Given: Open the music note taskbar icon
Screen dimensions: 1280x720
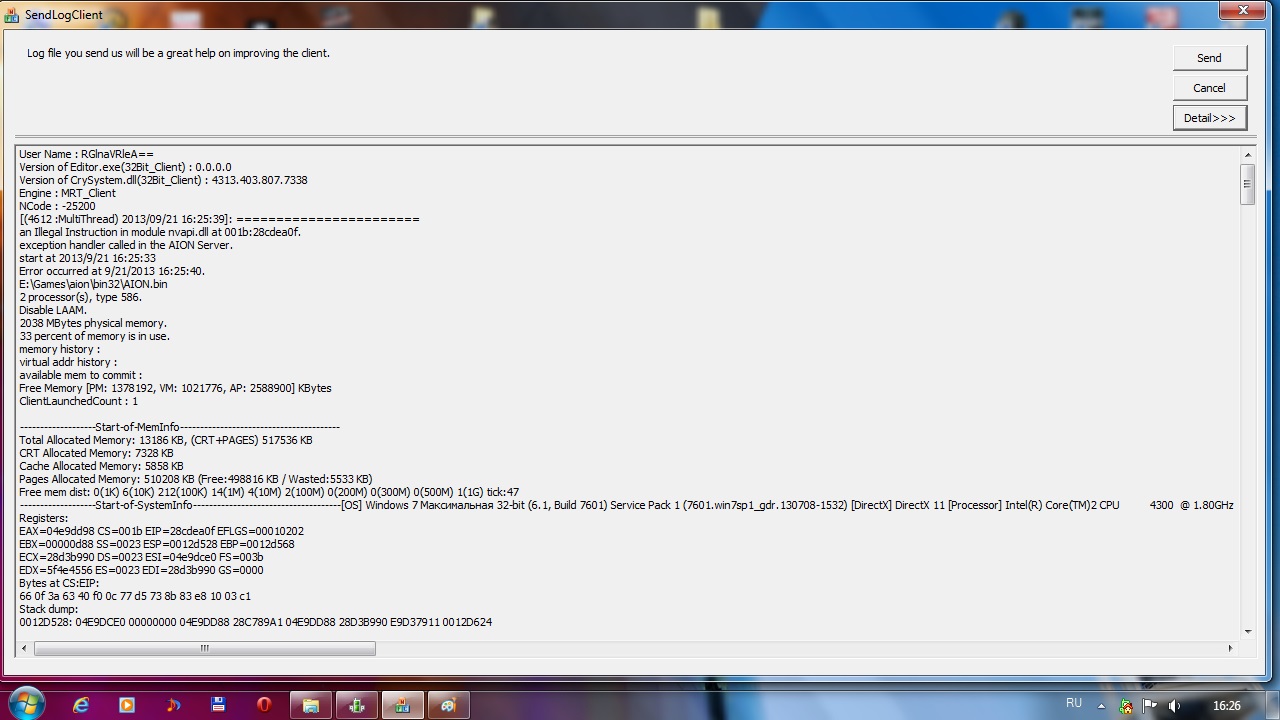Looking at the screenshot, I should point(173,705).
